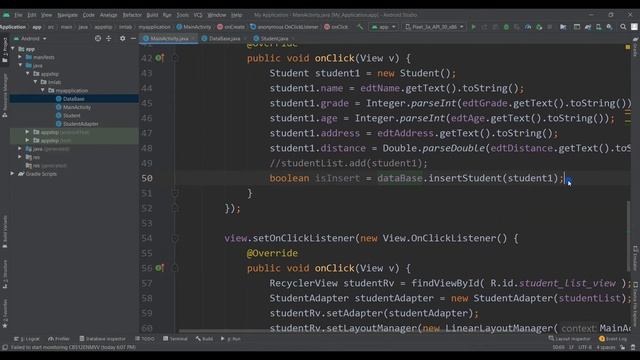The height and width of the screenshot is (360, 640).
Task: Hide the Project panel with minus icon
Action: coord(133,38)
